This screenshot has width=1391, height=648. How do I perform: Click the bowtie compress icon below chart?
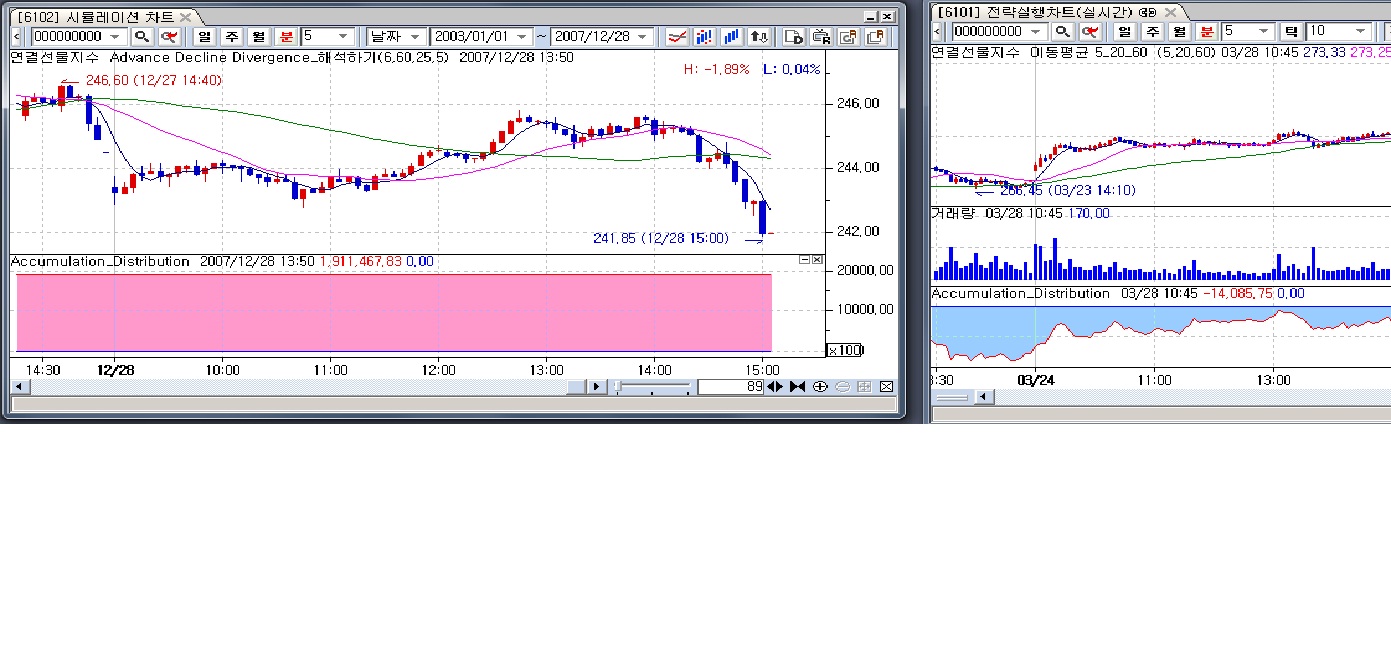coord(797,387)
